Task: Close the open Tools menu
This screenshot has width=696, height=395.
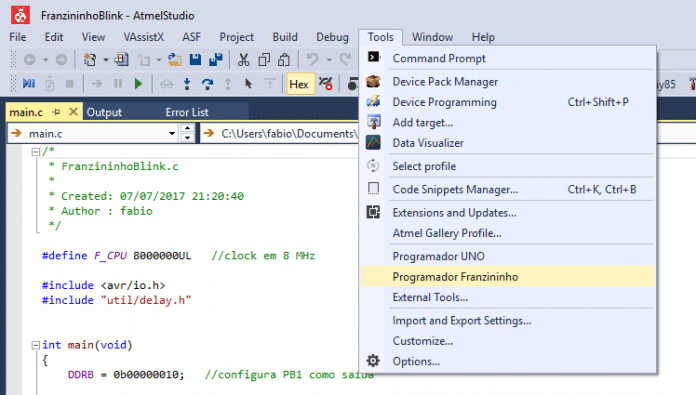Action: coord(380,37)
